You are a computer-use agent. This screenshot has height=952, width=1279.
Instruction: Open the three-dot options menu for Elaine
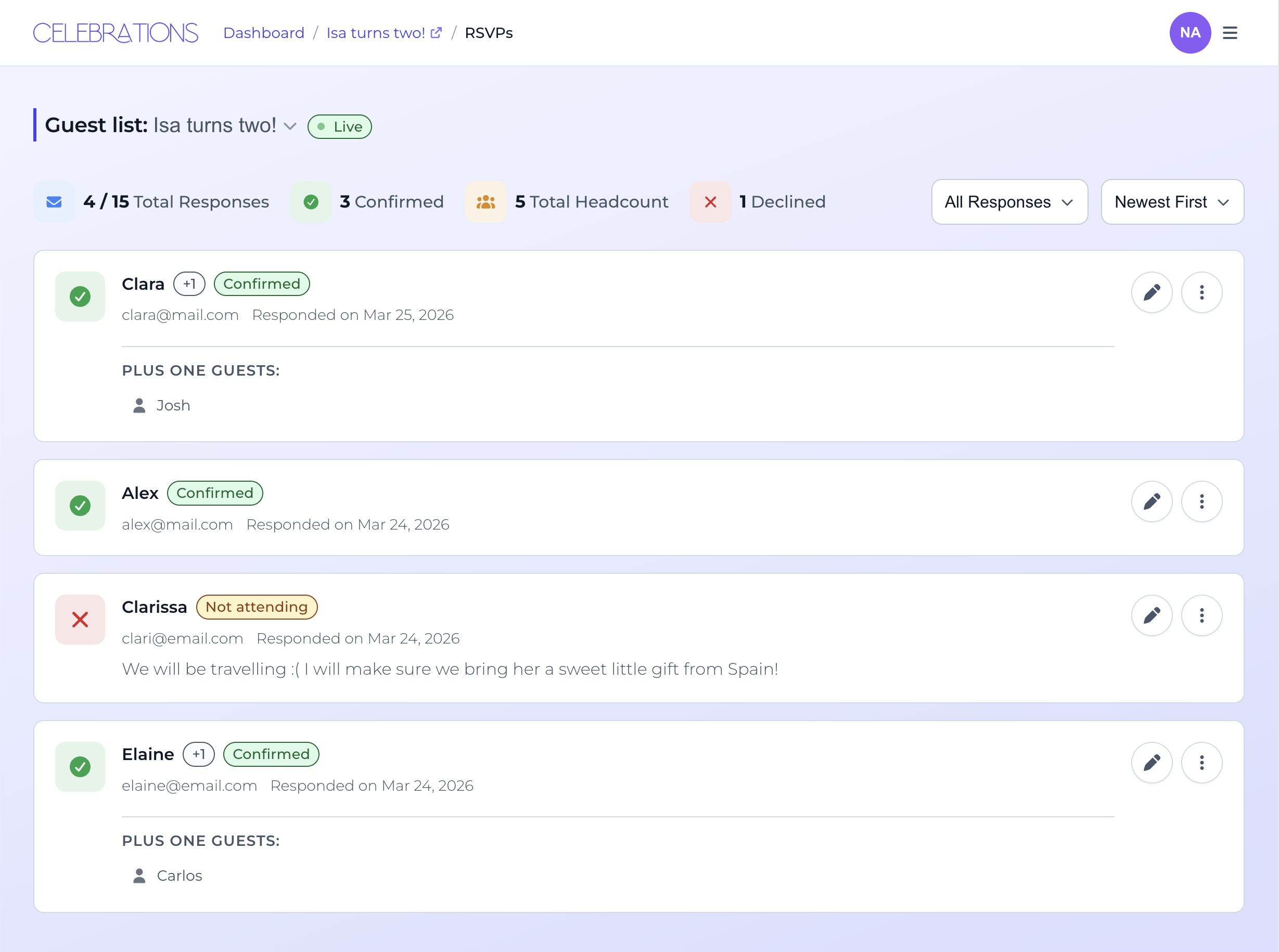click(1202, 763)
